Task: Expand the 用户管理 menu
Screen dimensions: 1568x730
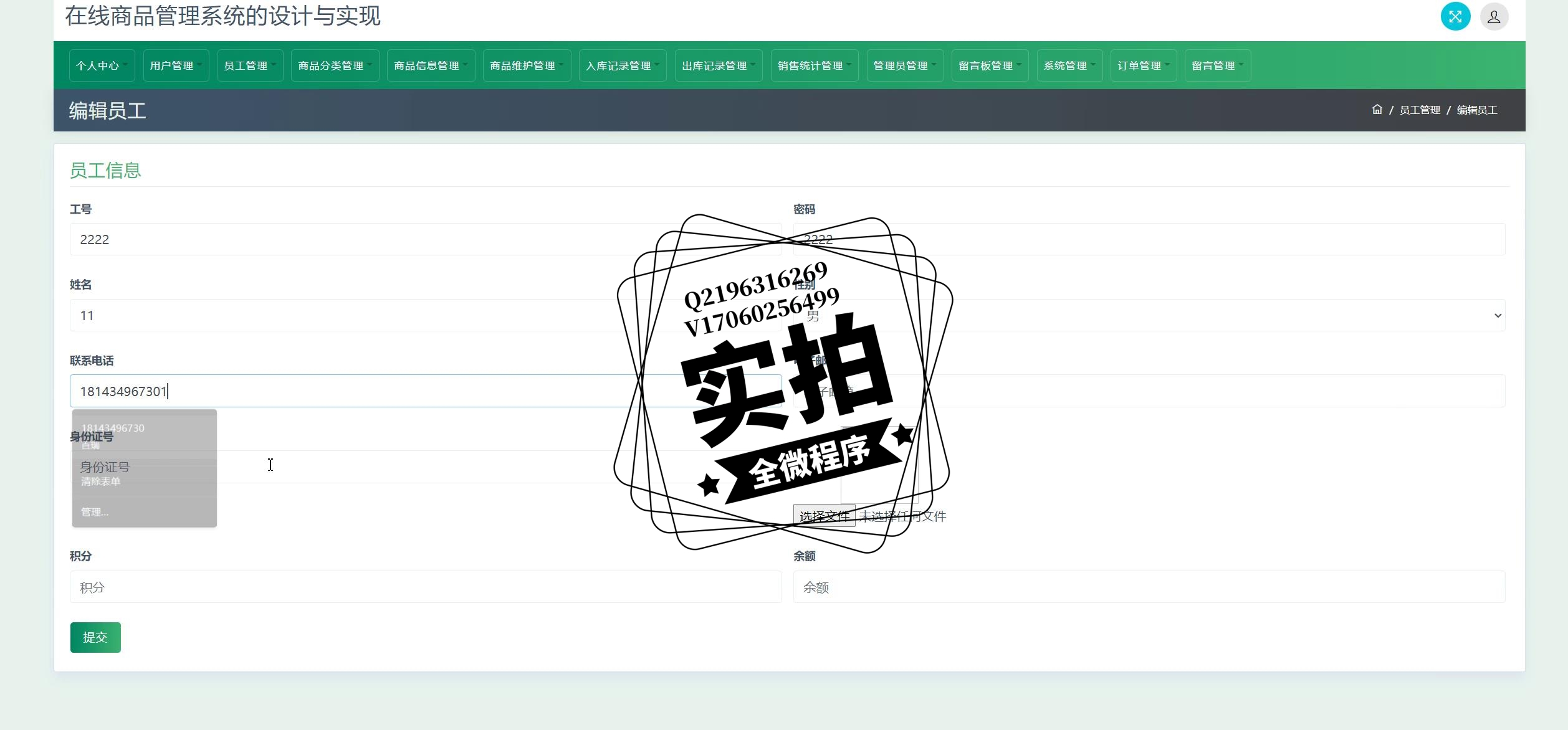Action: tap(176, 65)
